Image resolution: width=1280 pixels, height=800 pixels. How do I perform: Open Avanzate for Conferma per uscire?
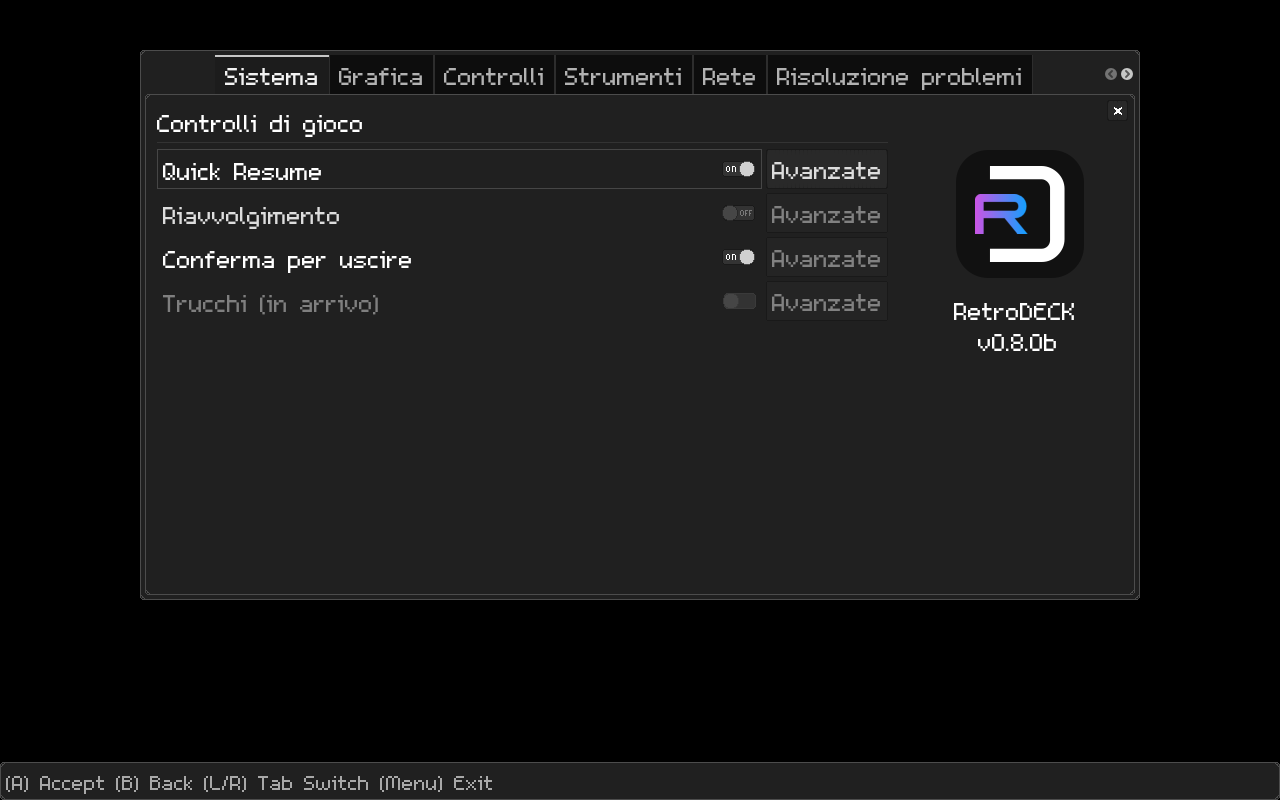pos(826,258)
